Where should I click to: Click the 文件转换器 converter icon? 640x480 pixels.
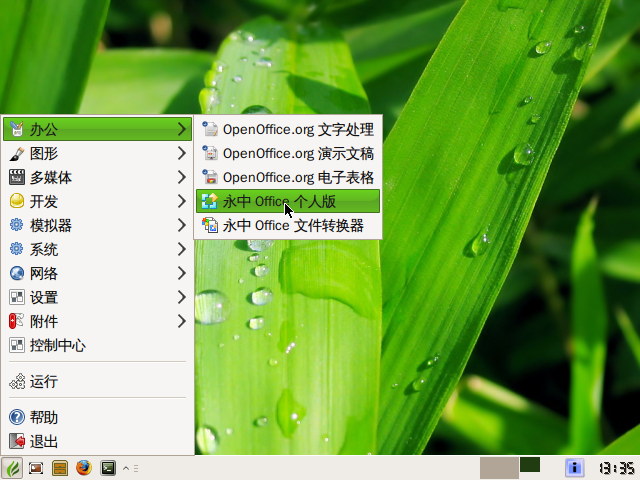tap(210, 225)
